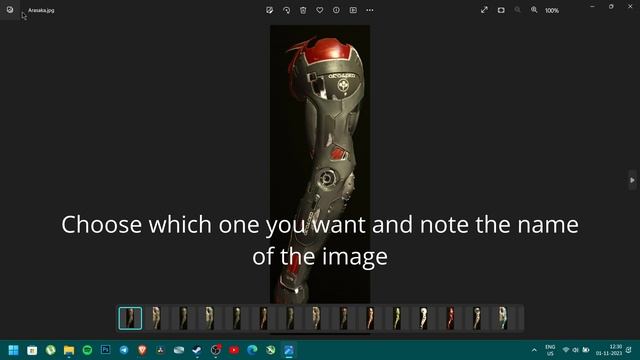Select the second filmstrip thumbnail
This screenshot has height=360, width=640.
156,318
